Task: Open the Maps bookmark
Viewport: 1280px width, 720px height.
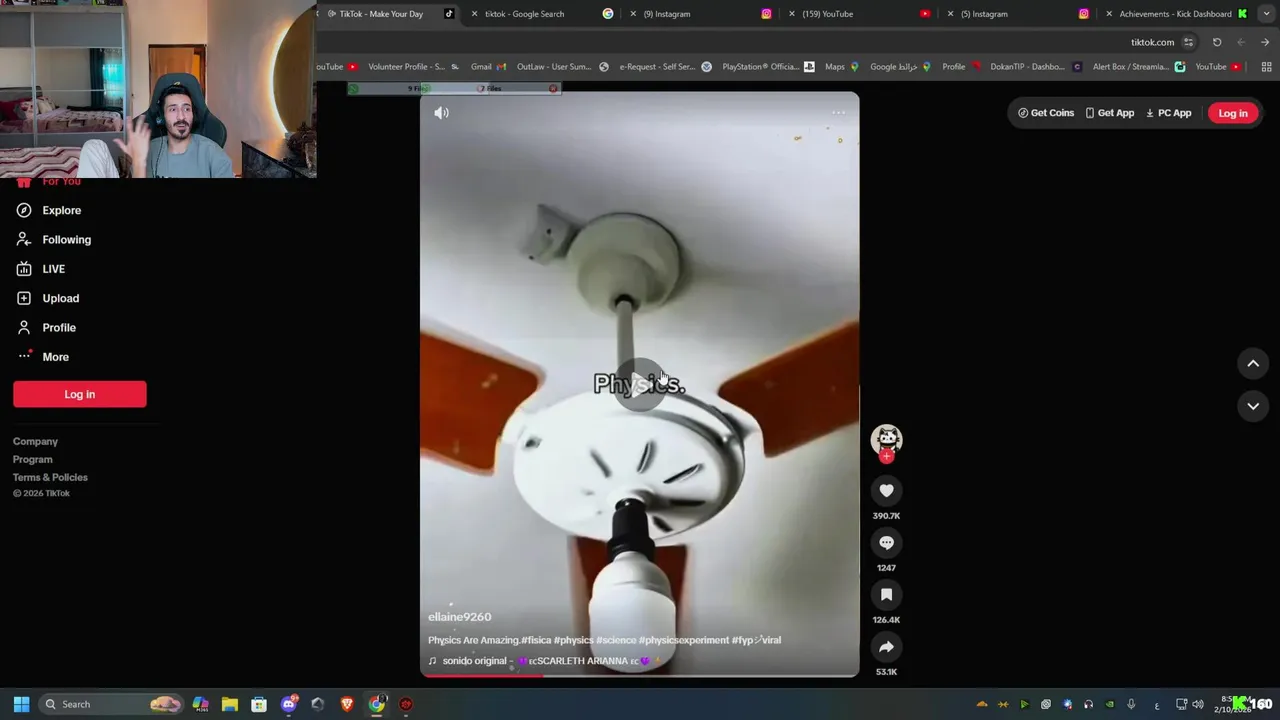Action: click(x=841, y=67)
